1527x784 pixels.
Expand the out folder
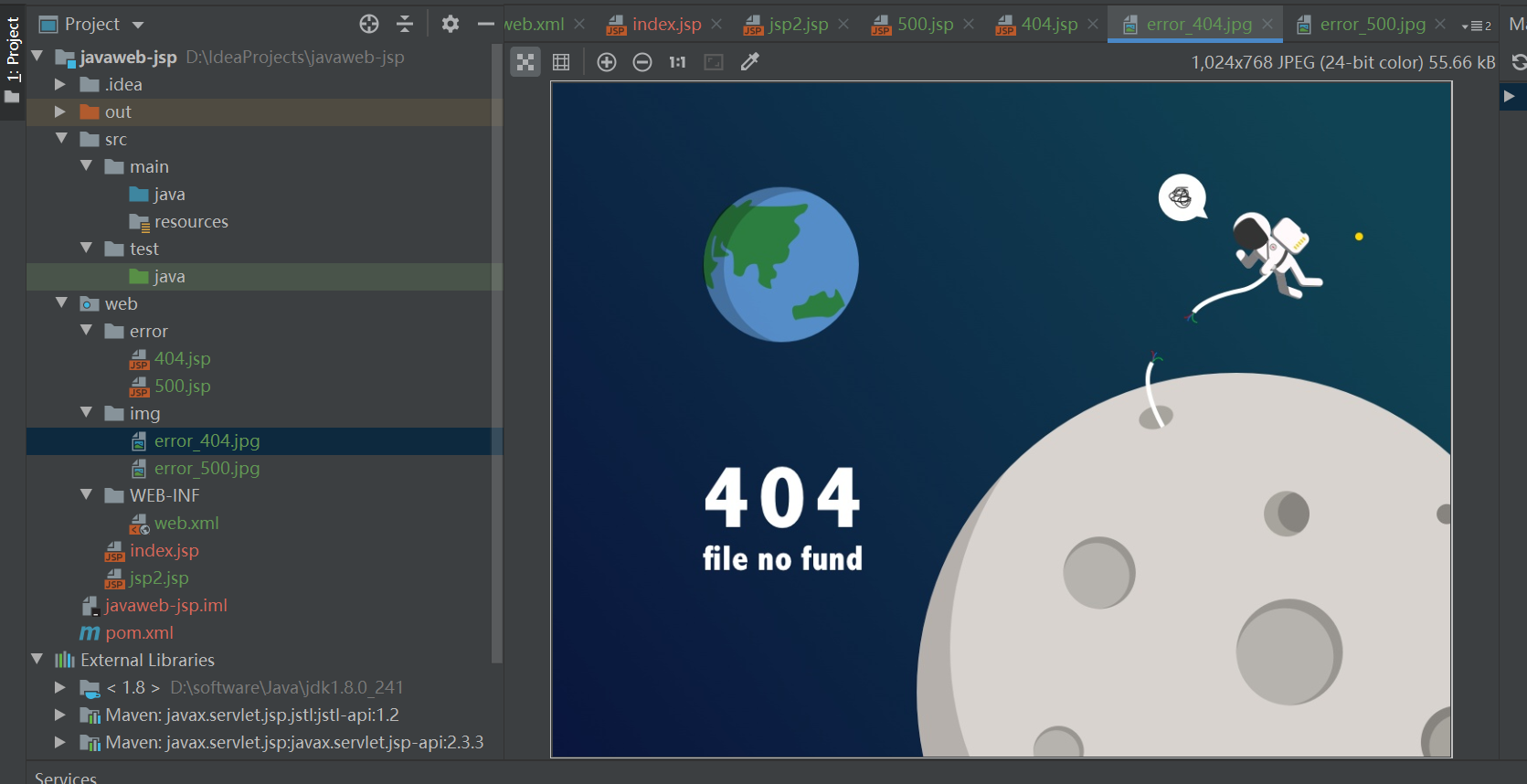pyautogui.click(x=60, y=111)
